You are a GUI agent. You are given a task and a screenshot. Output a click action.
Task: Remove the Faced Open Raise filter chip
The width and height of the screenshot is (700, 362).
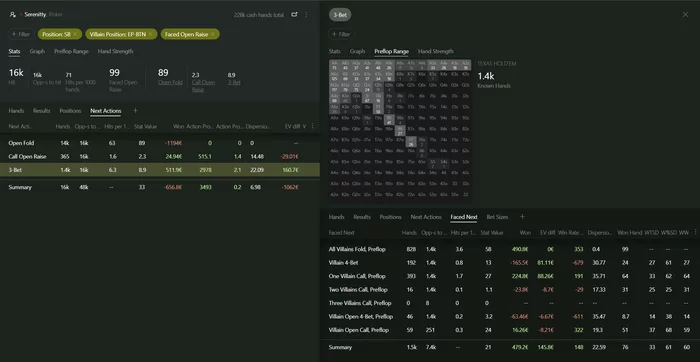(x=212, y=34)
